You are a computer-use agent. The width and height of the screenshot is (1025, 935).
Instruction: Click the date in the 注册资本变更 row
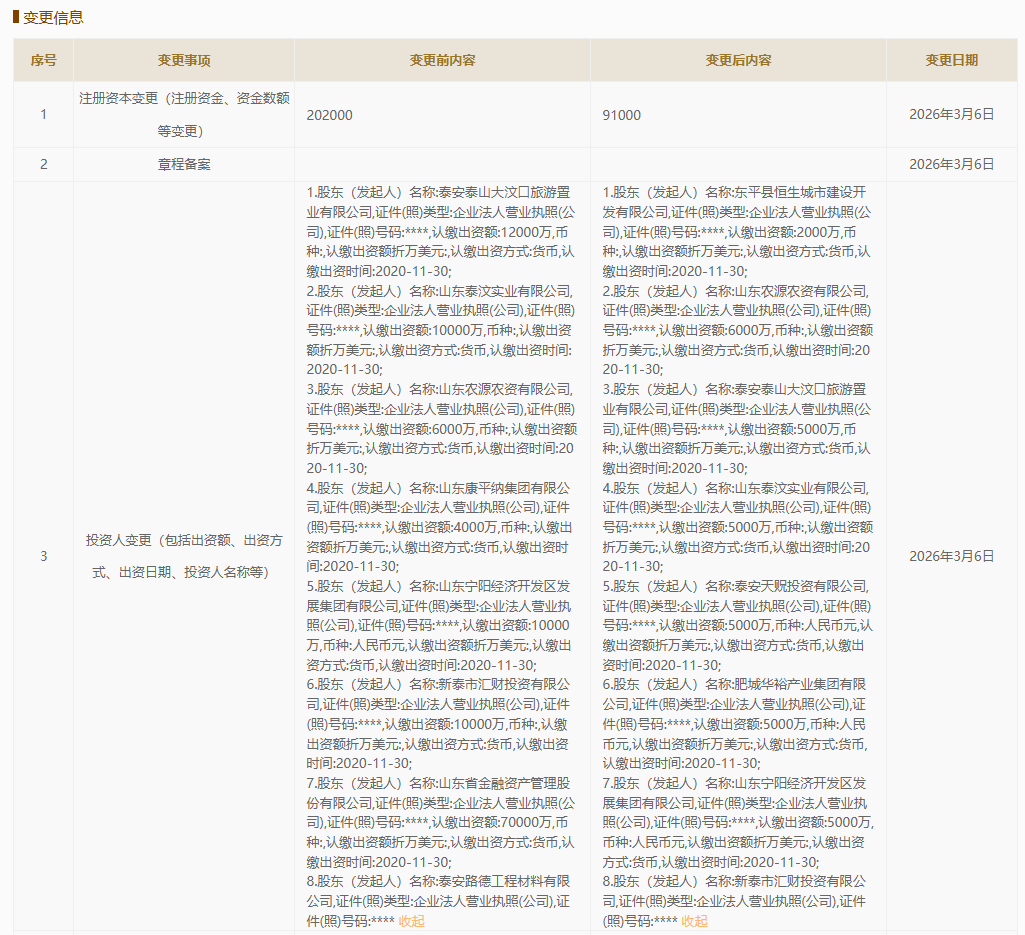(951, 115)
